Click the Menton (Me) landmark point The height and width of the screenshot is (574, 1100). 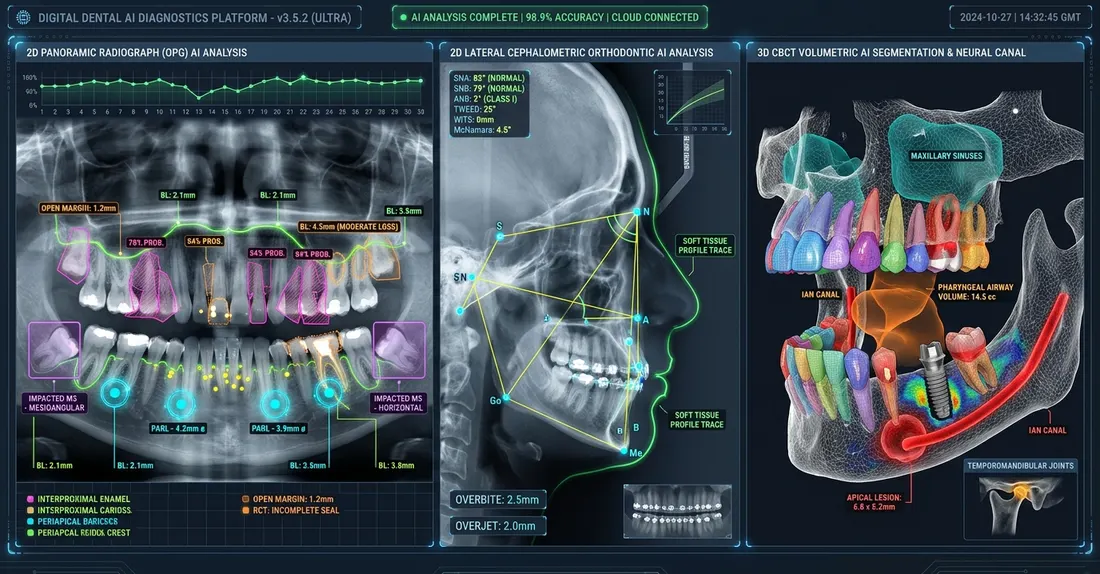pos(624,451)
